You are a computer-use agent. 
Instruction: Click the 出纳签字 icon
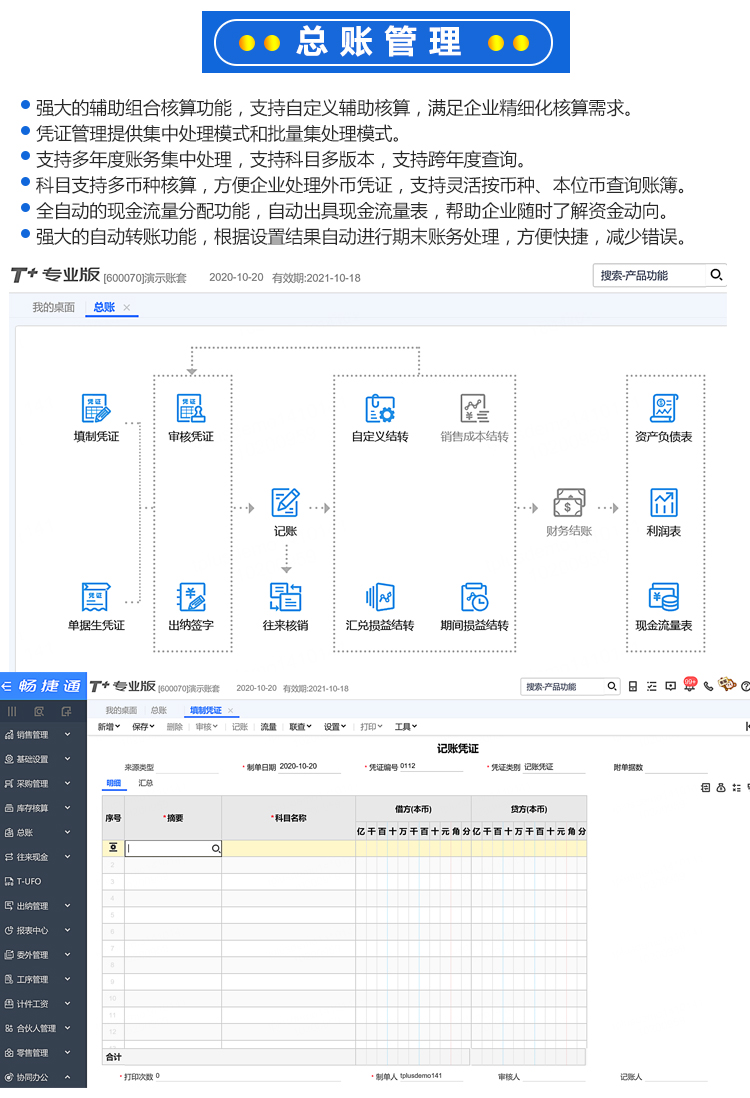tap(190, 597)
